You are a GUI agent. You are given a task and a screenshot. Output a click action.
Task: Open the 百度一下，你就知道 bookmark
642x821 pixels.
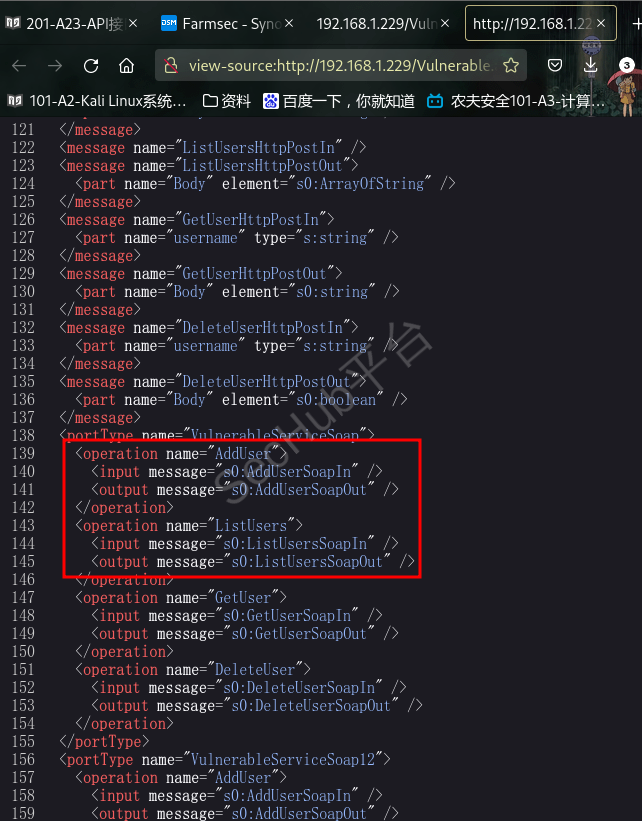pyautogui.click(x=338, y=100)
